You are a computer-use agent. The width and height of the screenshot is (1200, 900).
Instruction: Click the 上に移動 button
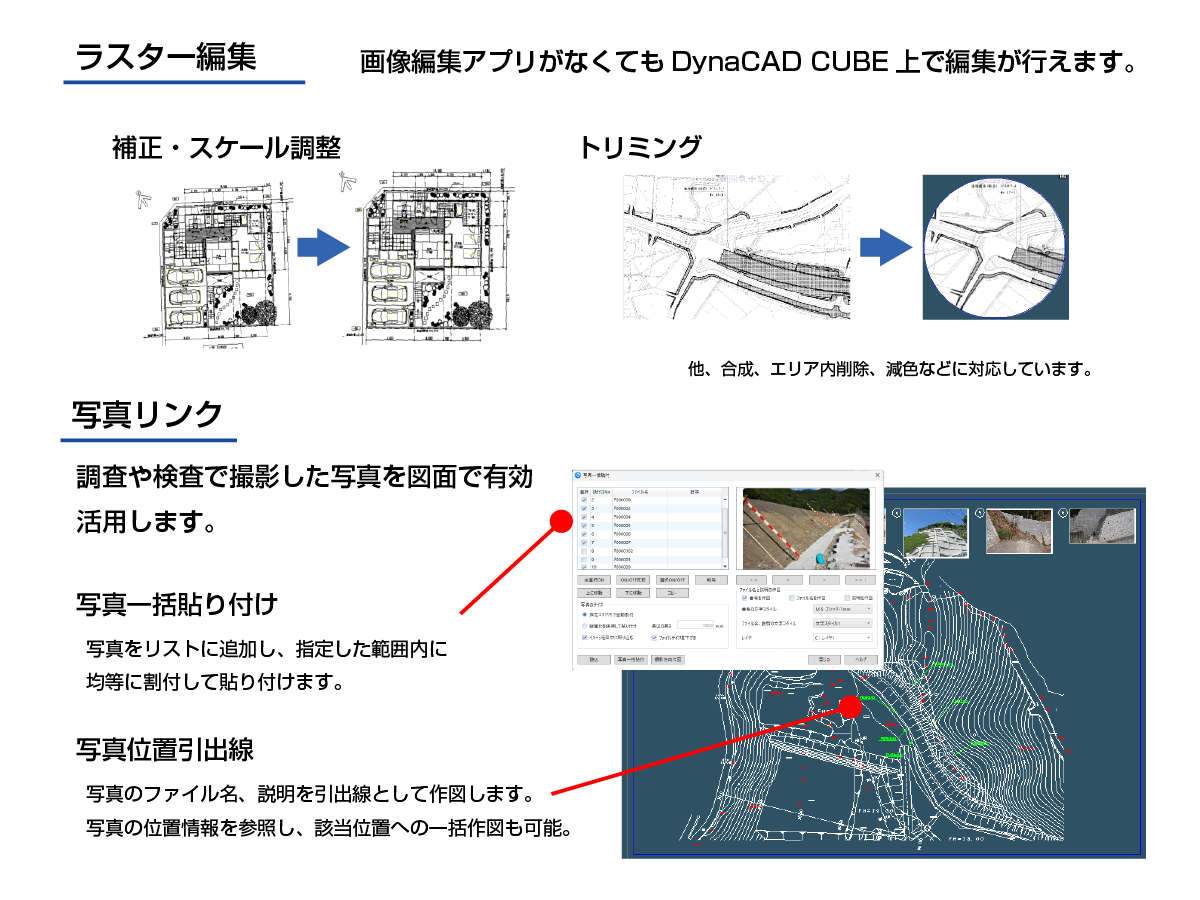(595, 592)
